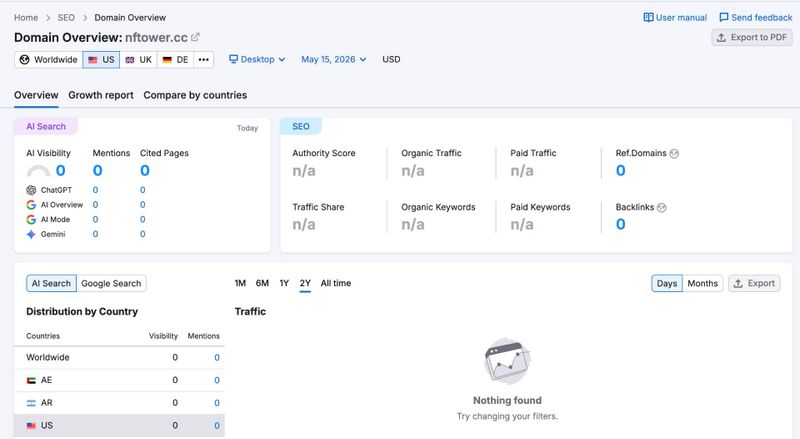
Task: Toggle the Google Search distribution view
Action: [111, 283]
